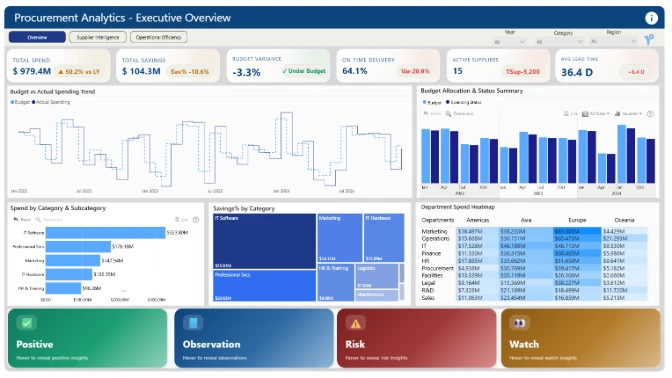
Task: Click the warning triangle icon on the Risk card
Action: pos(356,323)
